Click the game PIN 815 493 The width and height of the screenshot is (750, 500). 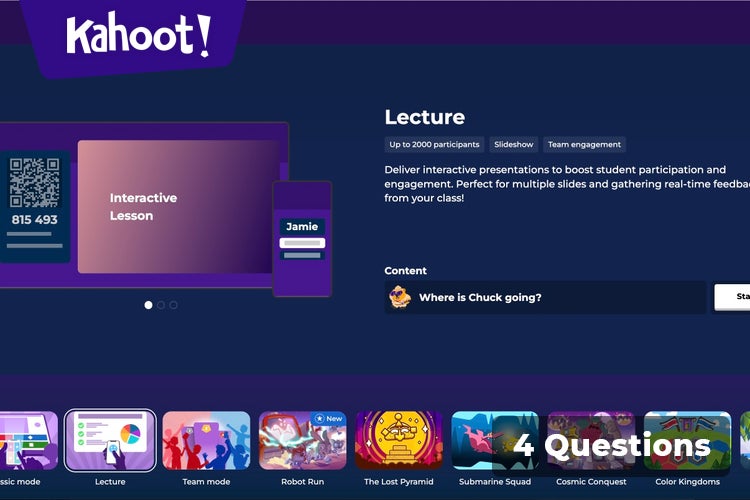(x=34, y=220)
